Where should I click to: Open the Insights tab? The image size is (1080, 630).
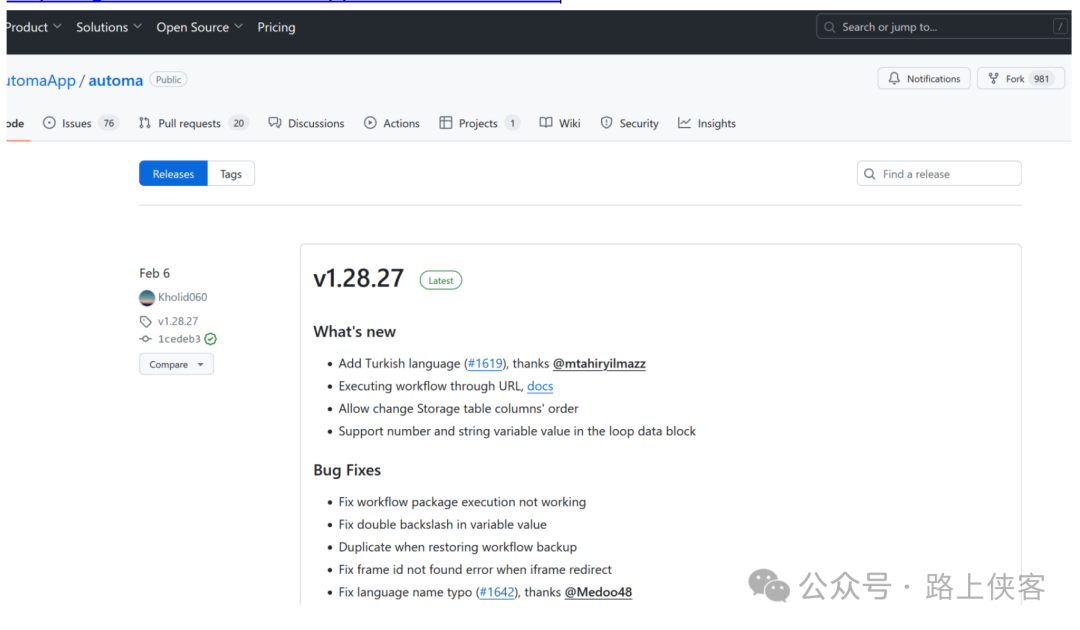click(x=707, y=123)
